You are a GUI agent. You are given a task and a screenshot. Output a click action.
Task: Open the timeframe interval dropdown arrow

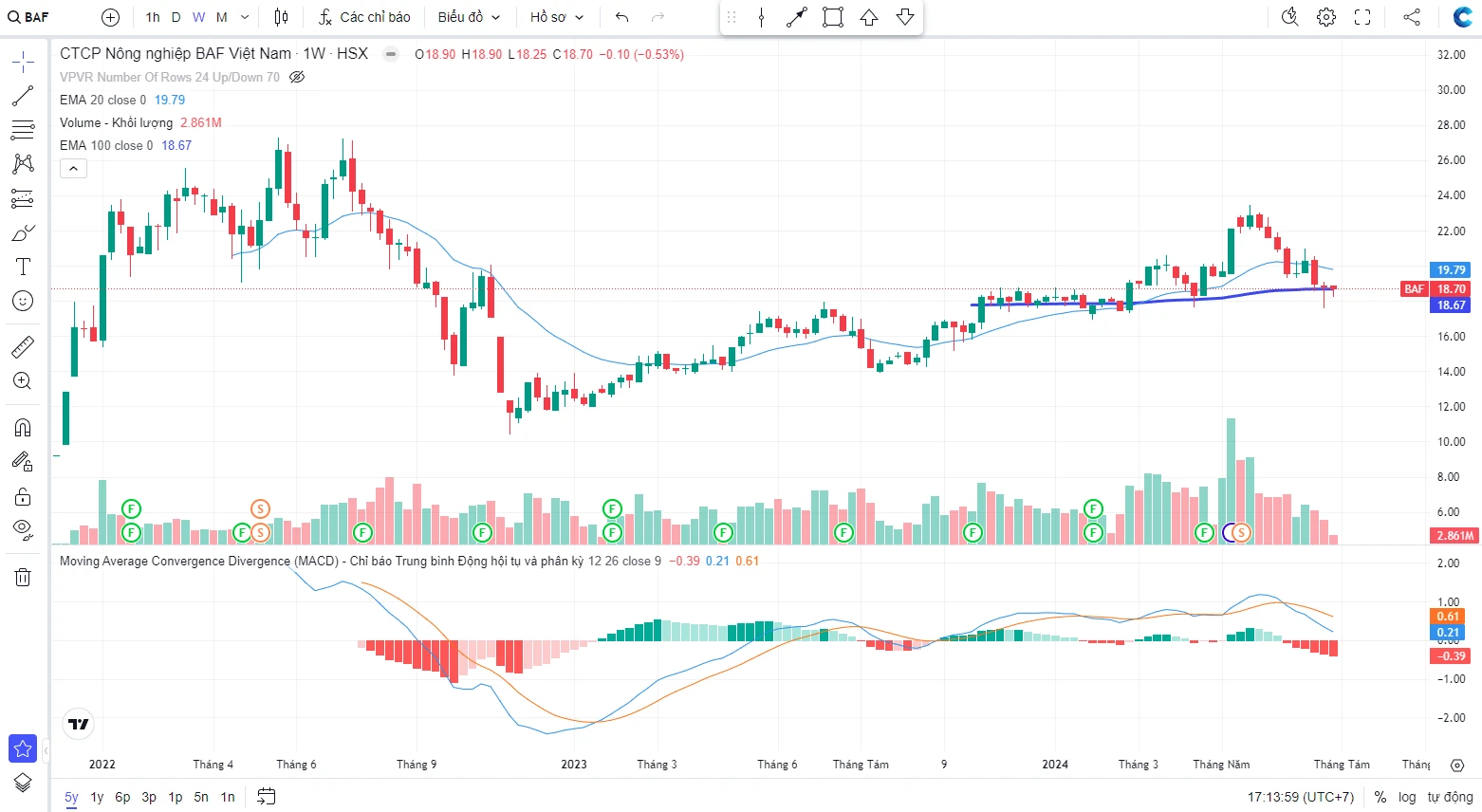click(245, 17)
